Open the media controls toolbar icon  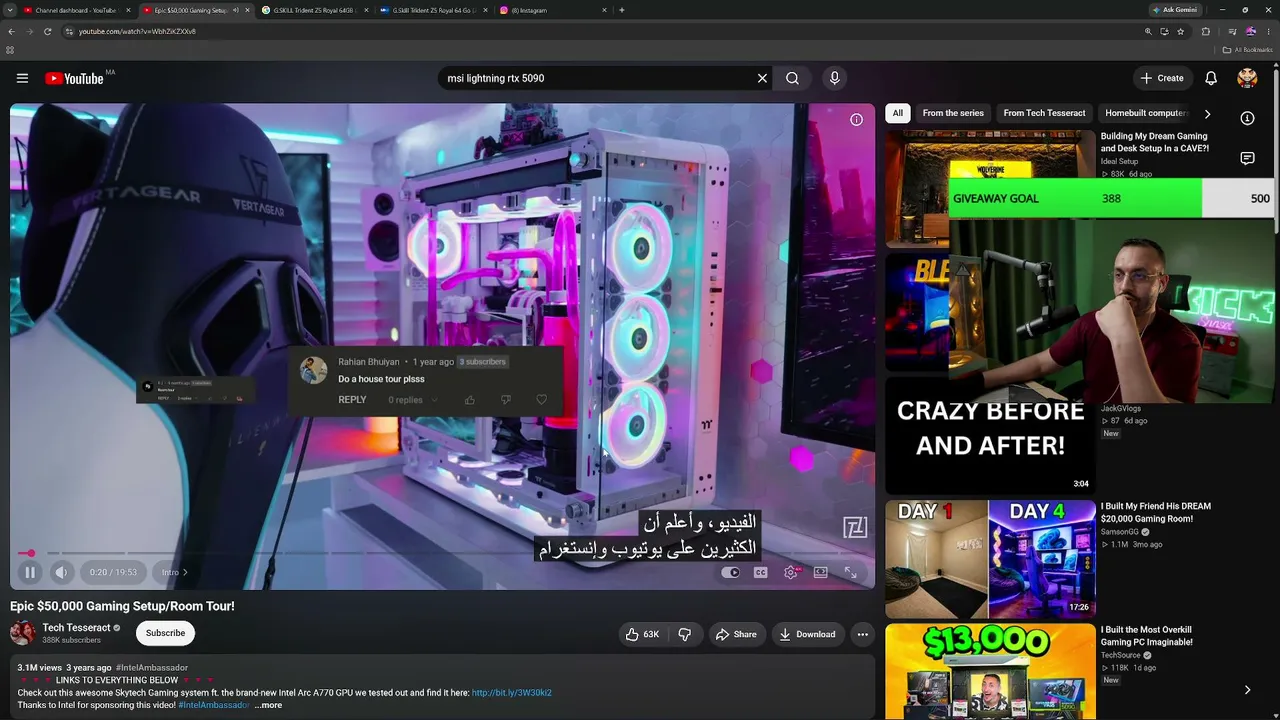pos(1232,31)
